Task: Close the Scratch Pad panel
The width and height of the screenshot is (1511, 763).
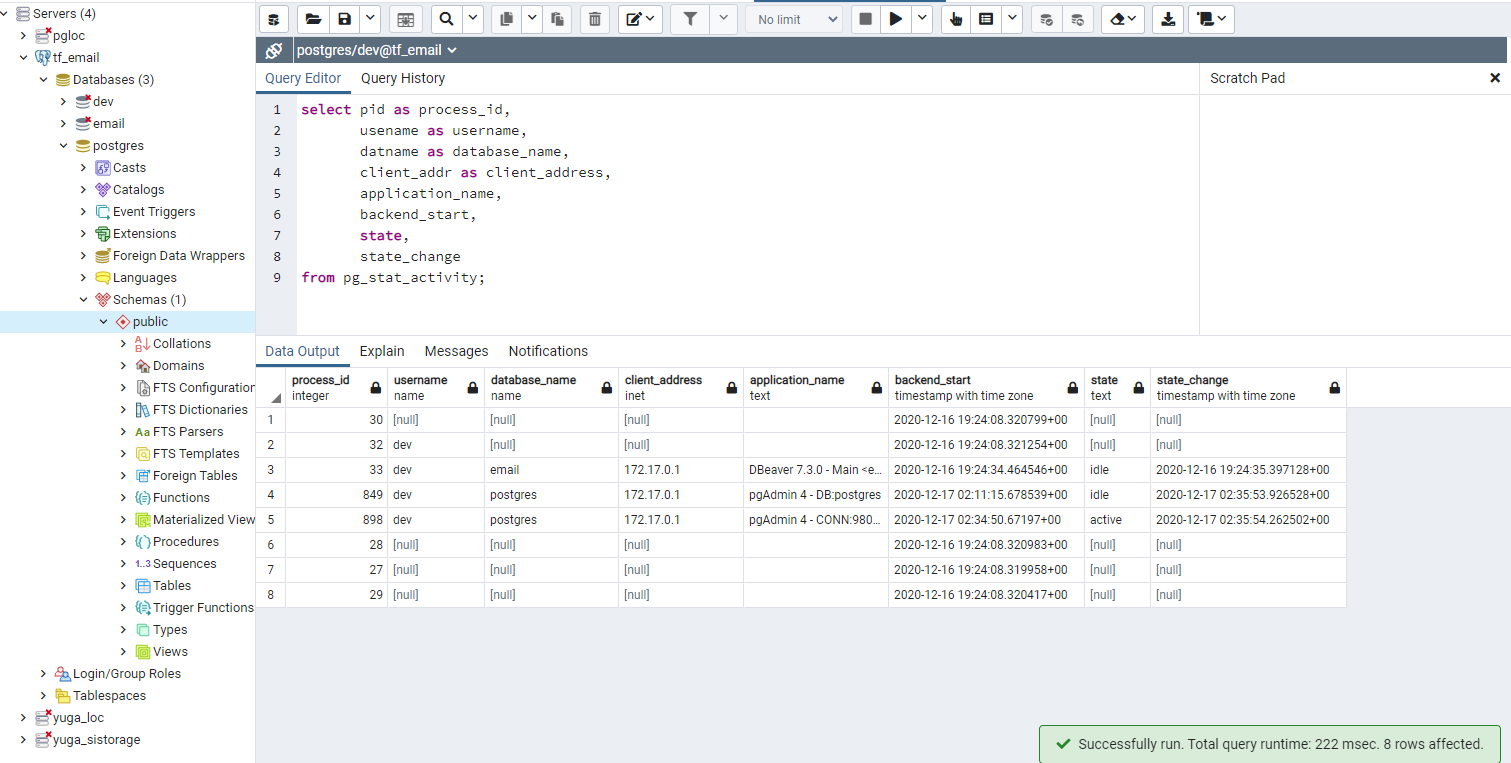Action: 1495,78
